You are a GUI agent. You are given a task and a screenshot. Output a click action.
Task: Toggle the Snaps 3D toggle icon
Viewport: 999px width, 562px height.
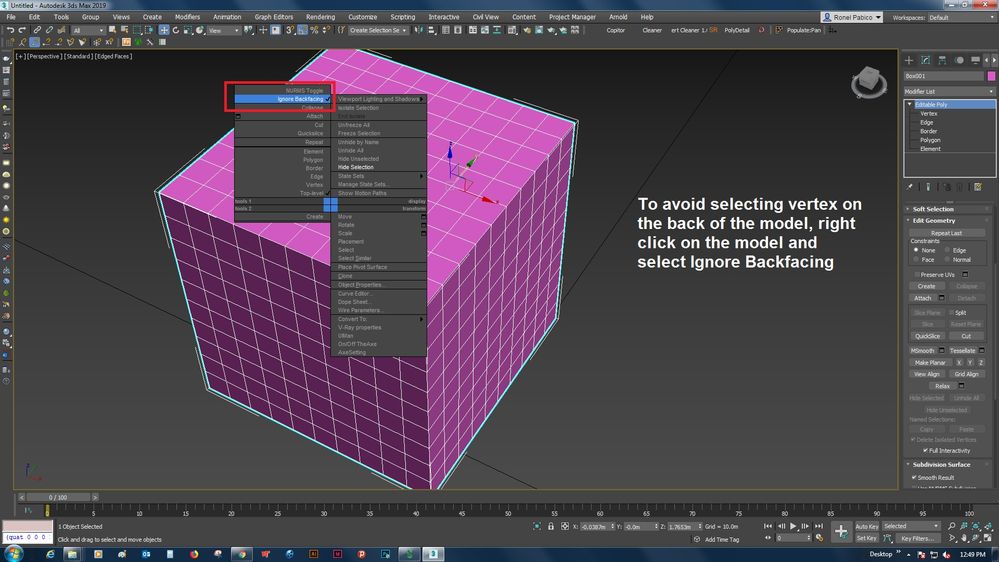click(290, 30)
